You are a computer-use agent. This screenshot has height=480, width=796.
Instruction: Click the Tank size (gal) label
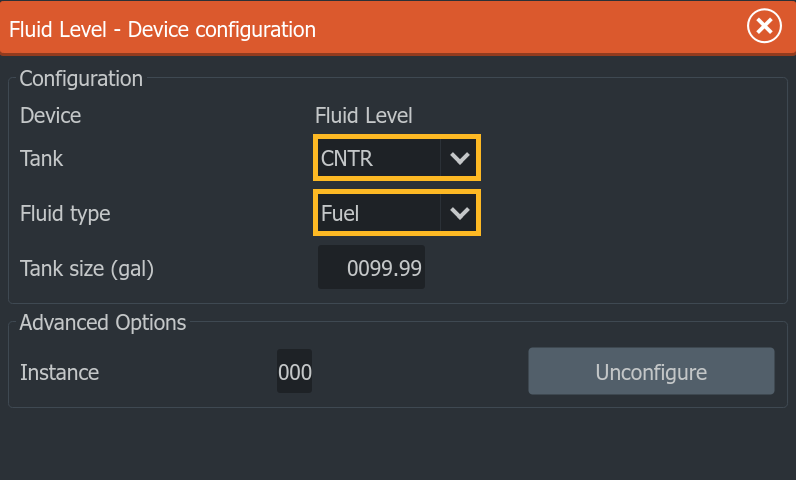pos(87,268)
